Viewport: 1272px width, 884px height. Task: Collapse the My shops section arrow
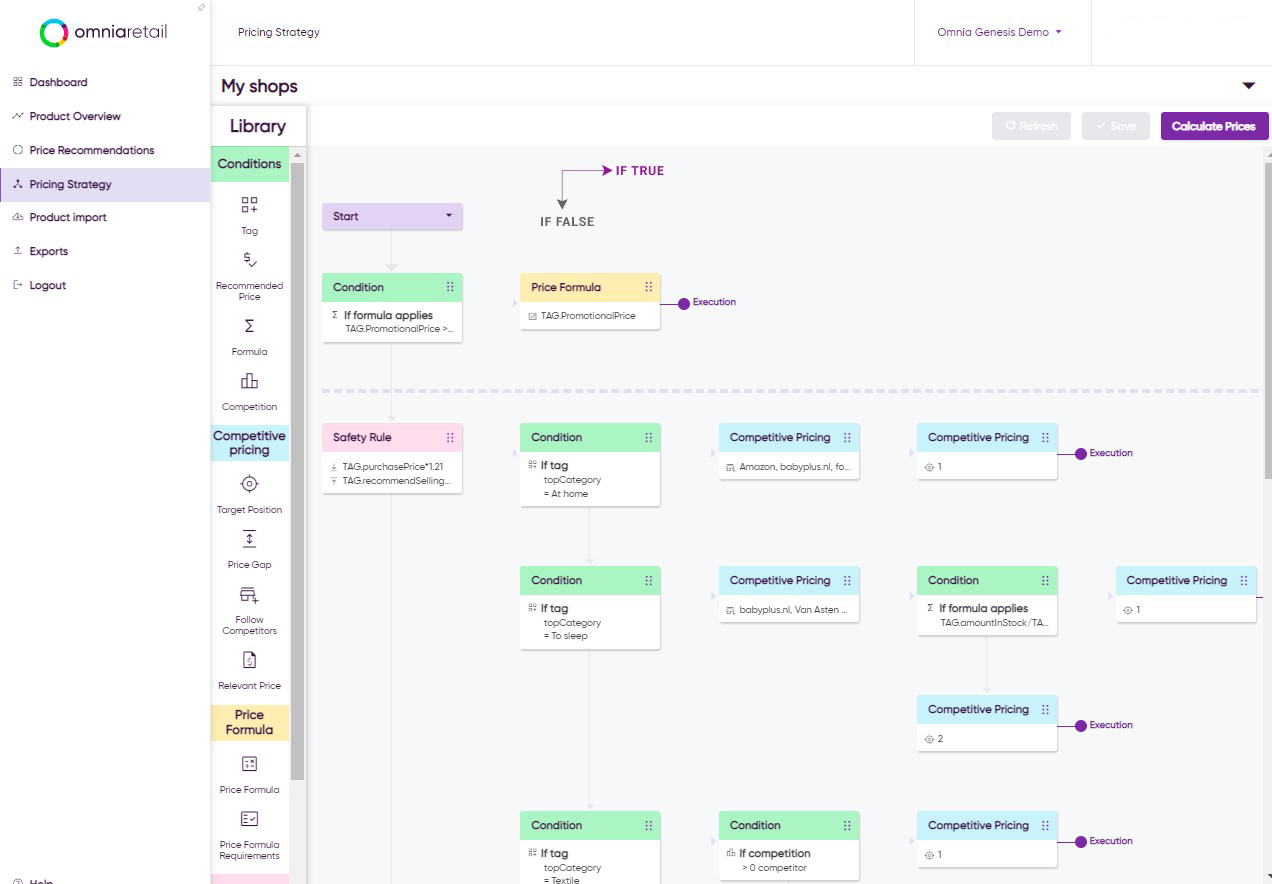coord(1248,86)
